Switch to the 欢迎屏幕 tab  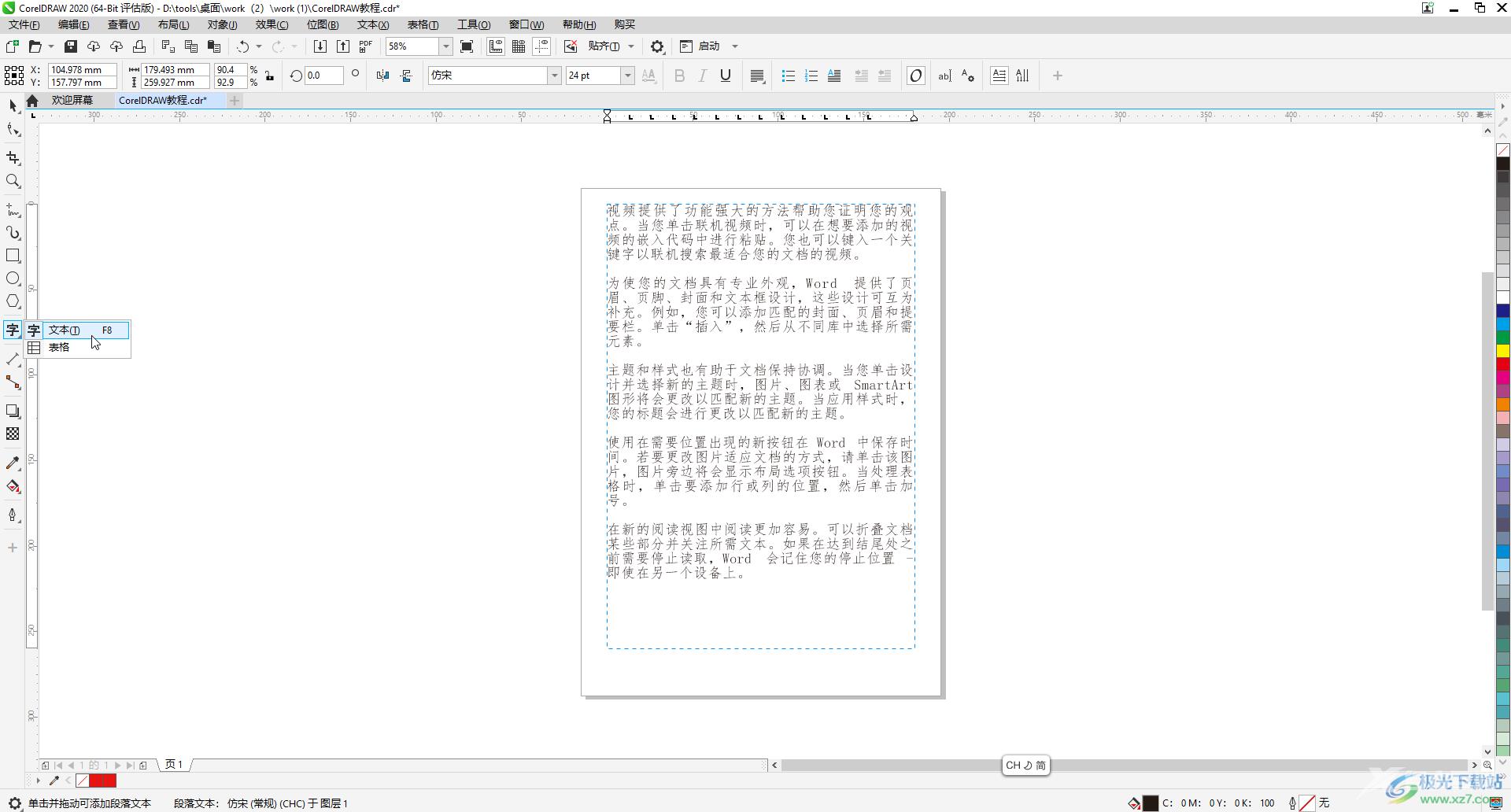pos(72,100)
